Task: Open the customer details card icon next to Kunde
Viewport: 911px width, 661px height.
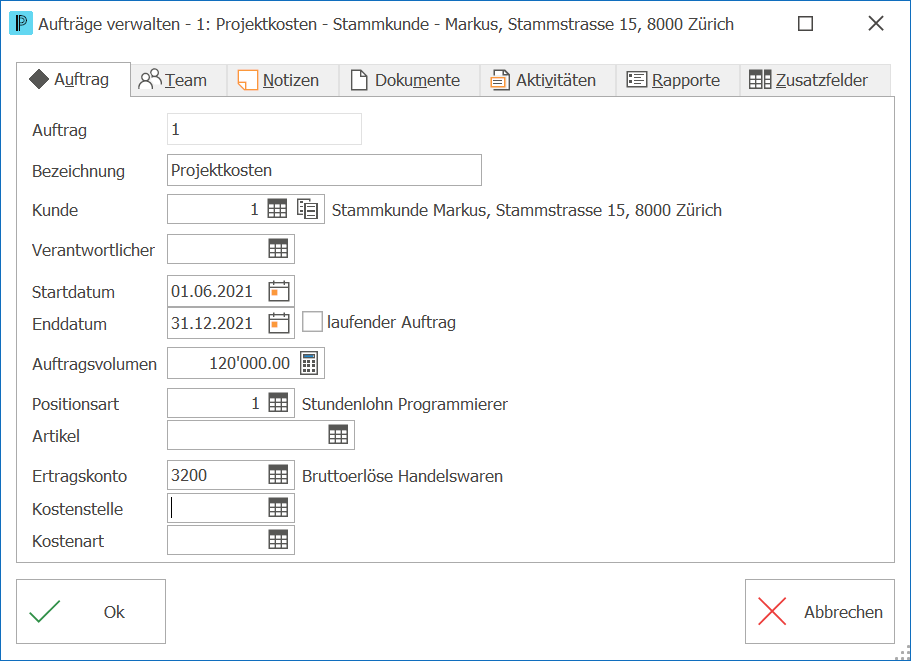Action: click(307, 209)
